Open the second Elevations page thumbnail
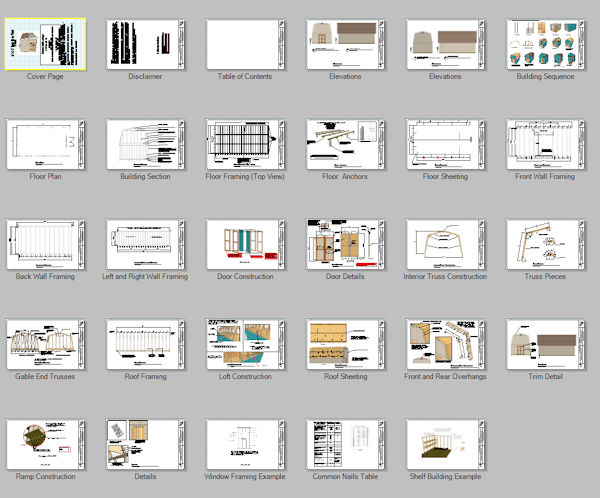Viewport: 600px width, 498px height. pos(445,44)
